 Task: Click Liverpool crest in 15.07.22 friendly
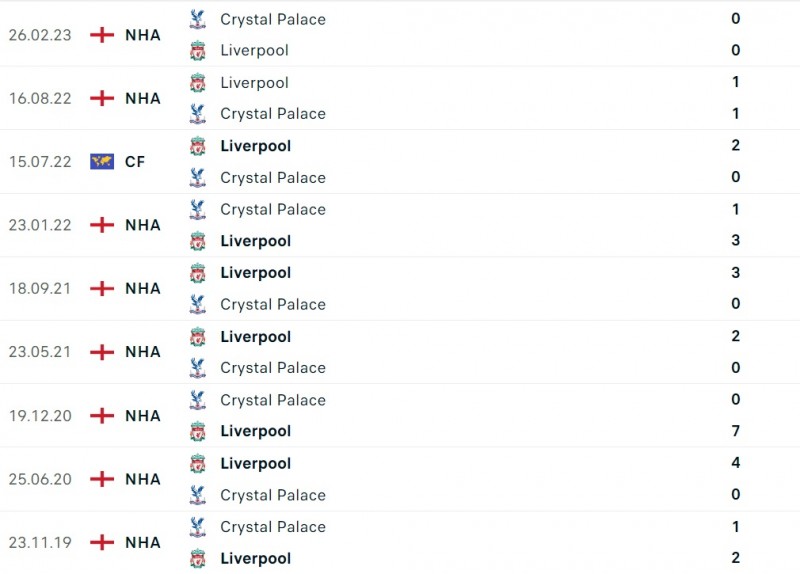pyautogui.click(x=198, y=146)
